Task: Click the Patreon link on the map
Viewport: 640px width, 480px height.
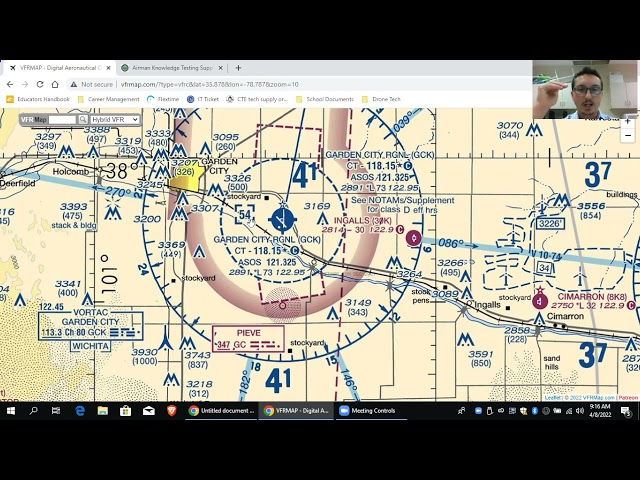Action: 628,398
